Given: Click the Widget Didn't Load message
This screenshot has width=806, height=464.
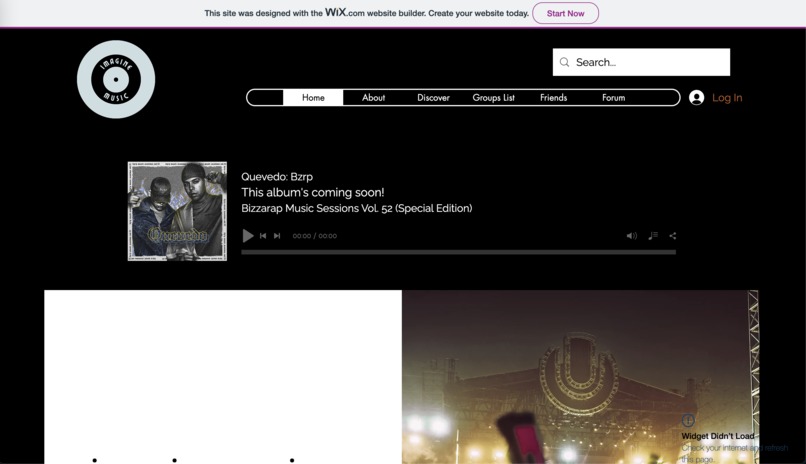Looking at the screenshot, I should [x=718, y=436].
